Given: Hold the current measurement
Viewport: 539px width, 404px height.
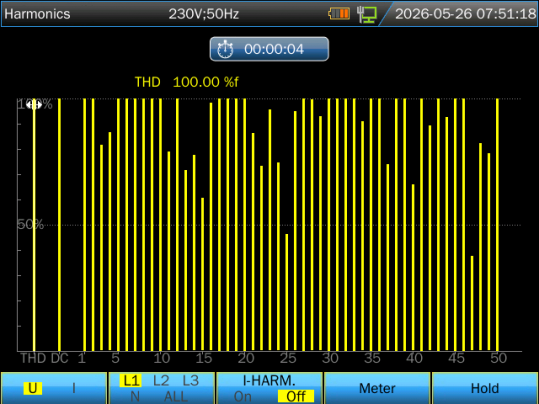Looking at the screenshot, I should coord(485,389).
